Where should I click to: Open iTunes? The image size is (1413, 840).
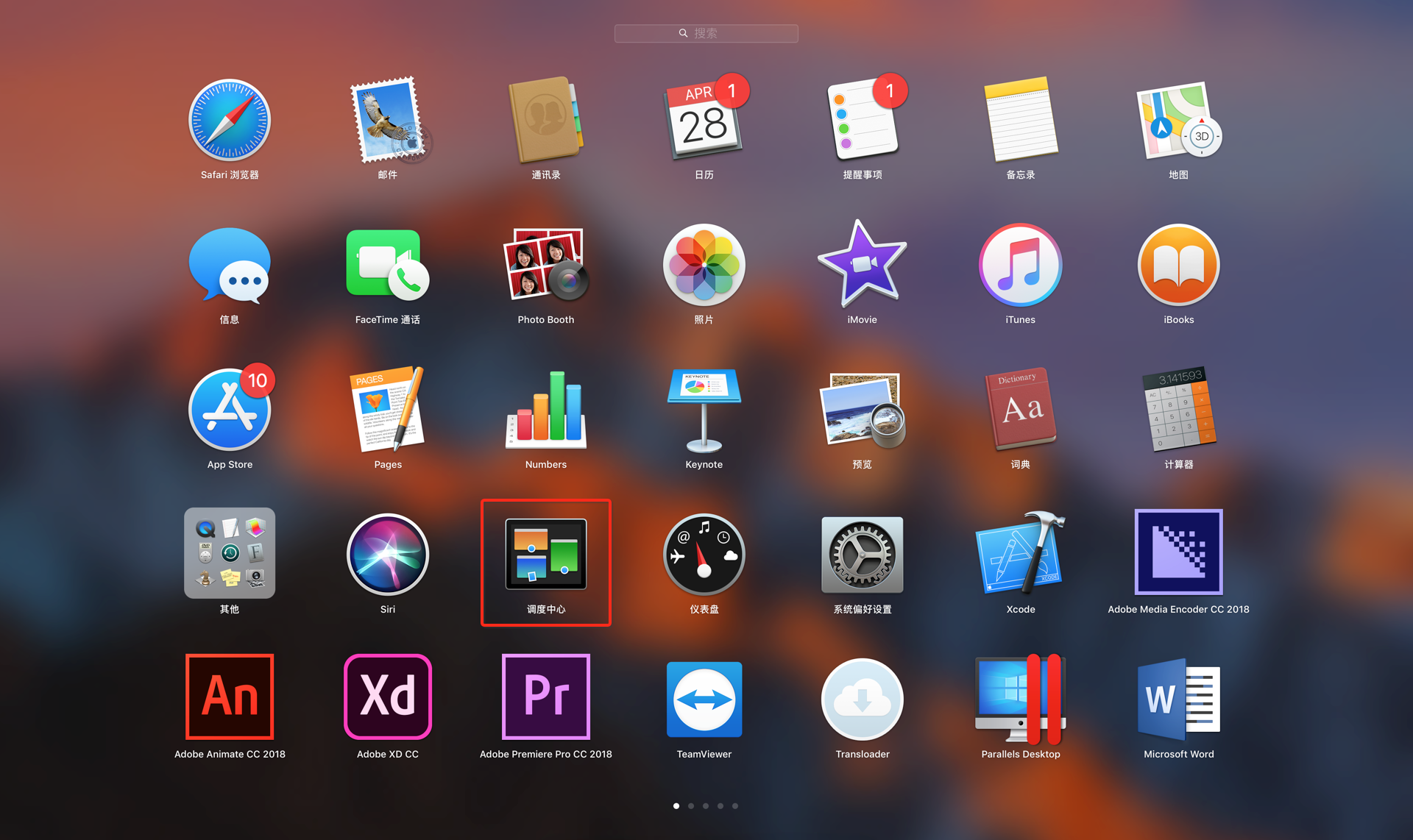click(x=1021, y=265)
